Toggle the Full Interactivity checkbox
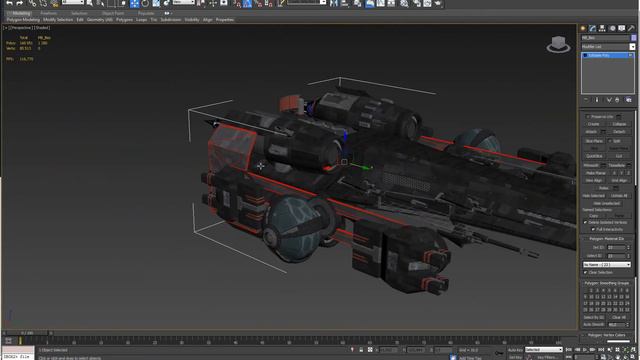The height and width of the screenshot is (360, 640). point(593,229)
